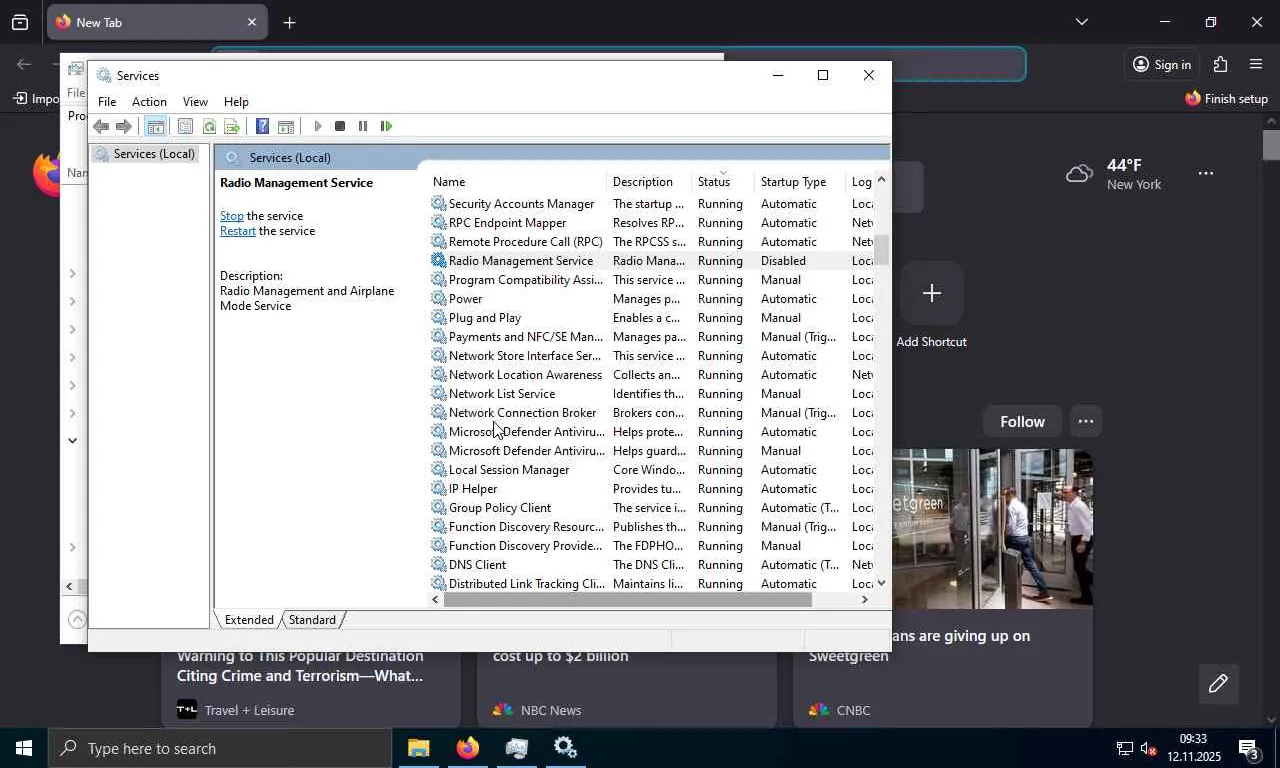Open more options beside the Follow button

point(1086,421)
